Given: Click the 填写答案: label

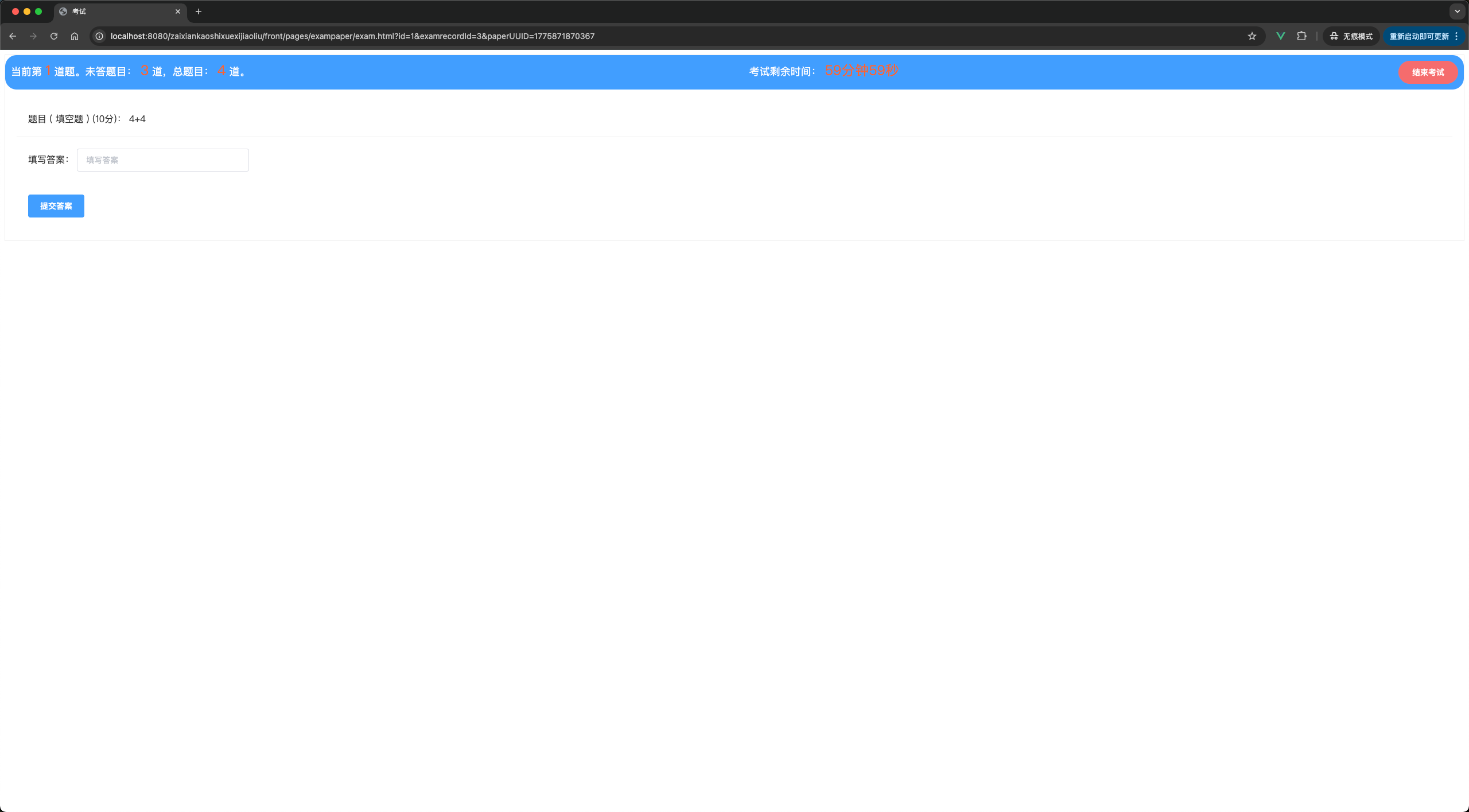Looking at the screenshot, I should (x=49, y=160).
